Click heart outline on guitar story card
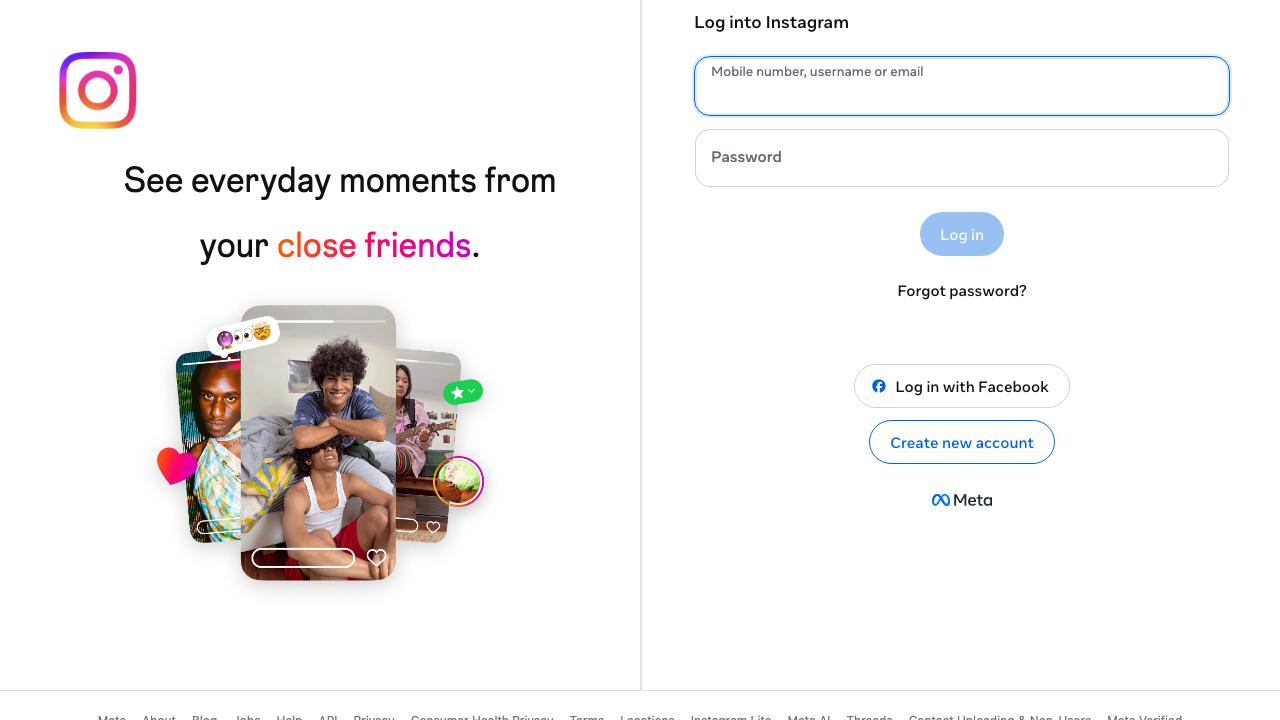This screenshot has width=1280, height=720. click(433, 527)
